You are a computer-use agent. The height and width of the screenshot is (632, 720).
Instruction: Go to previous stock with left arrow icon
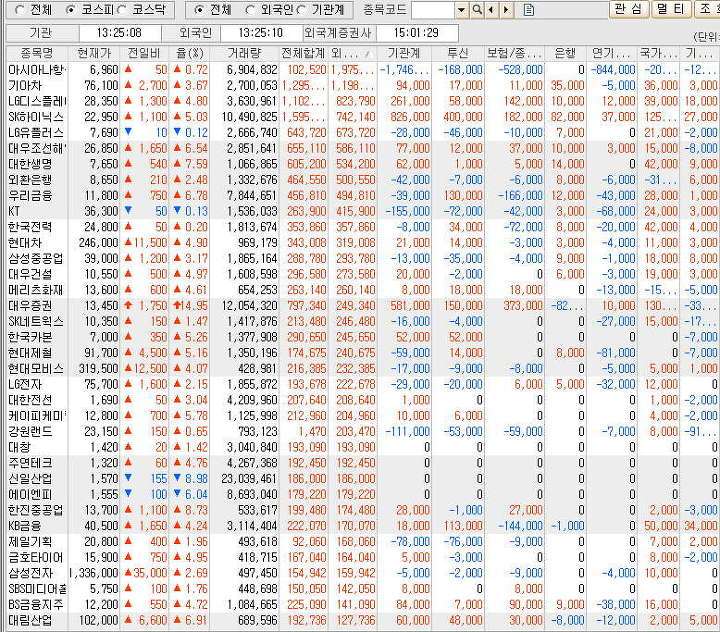coord(491,10)
